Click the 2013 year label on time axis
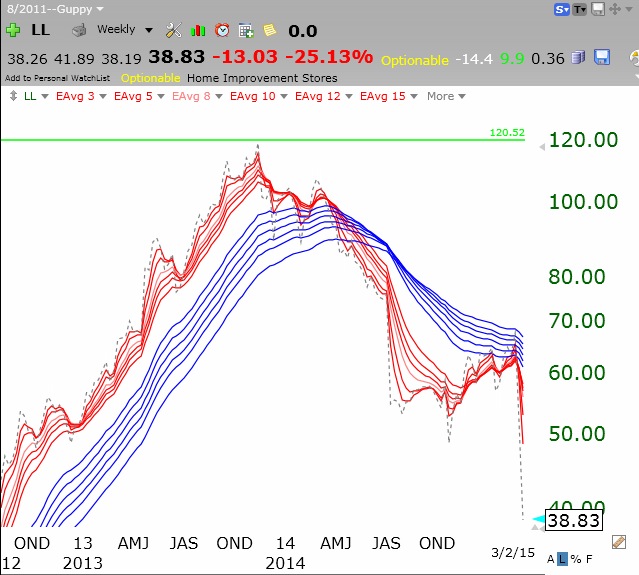The width and height of the screenshot is (639, 575). pyautogui.click(x=83, y=563)
